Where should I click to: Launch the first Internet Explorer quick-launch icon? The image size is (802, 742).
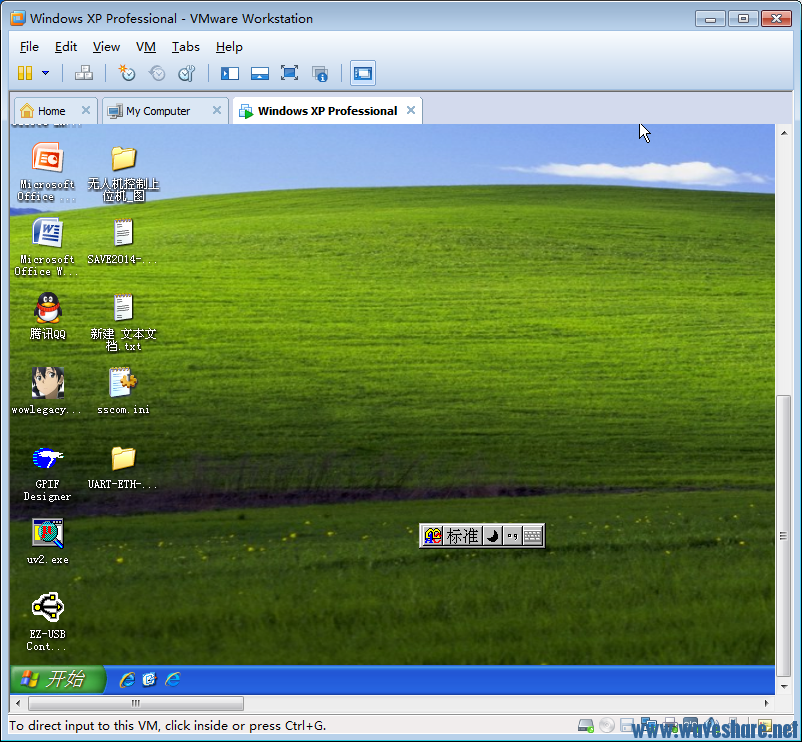pyautogui.click(x=127, y=680)
